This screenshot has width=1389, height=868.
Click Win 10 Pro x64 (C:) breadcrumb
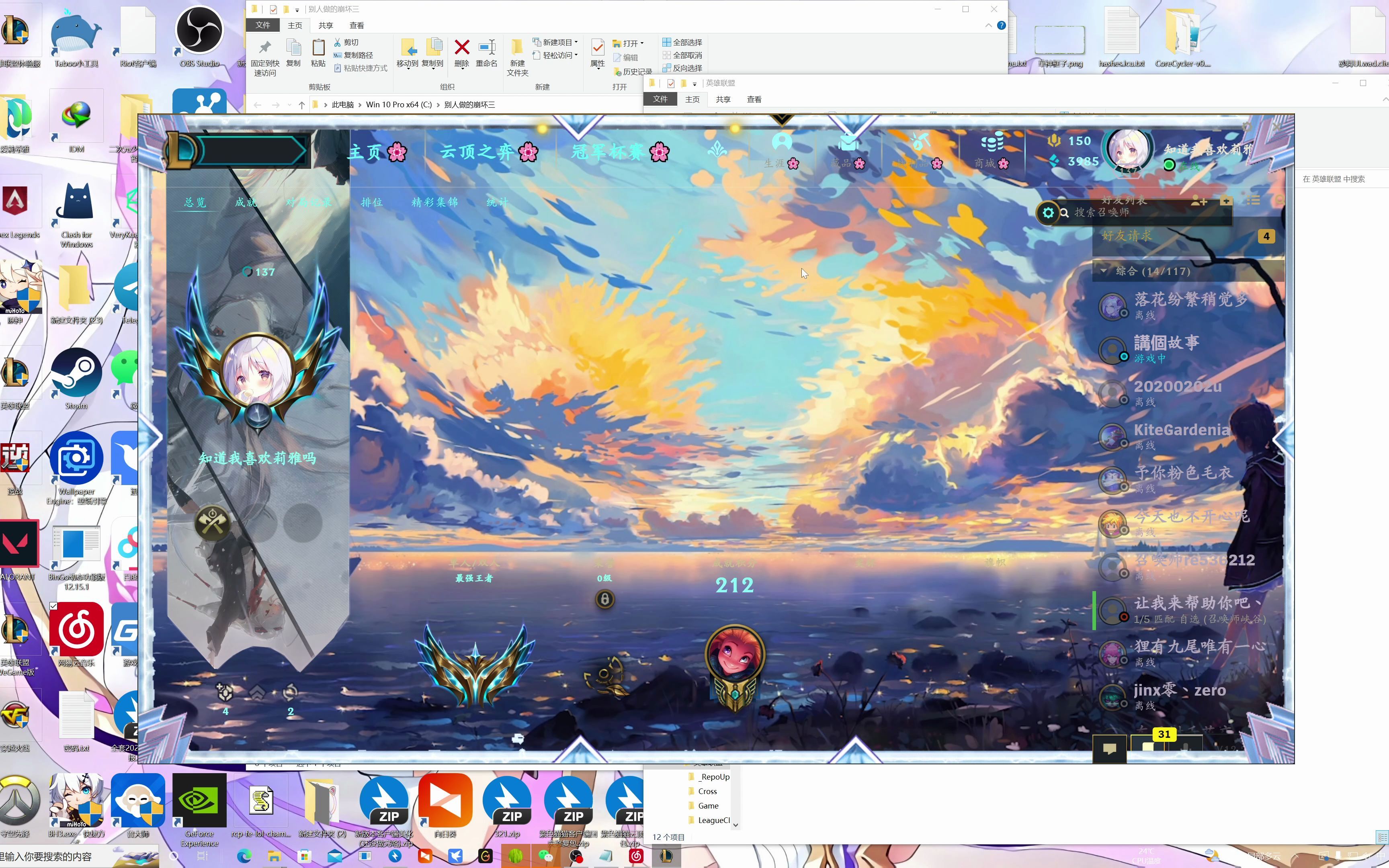pos(398,104)
